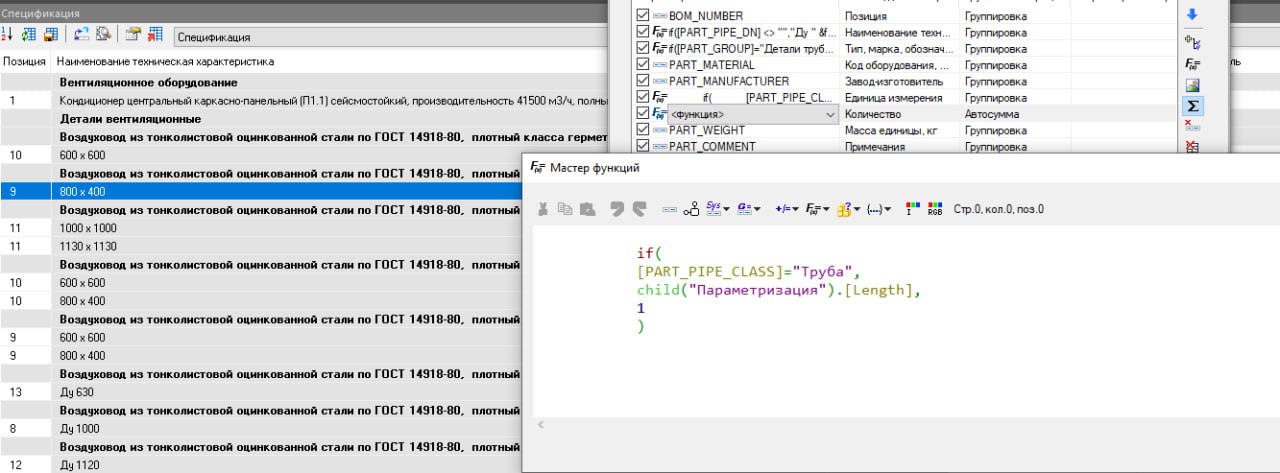Toggle the PART_MATERIAL column checkbox
1280x473 pixels.
pos(642,65)
